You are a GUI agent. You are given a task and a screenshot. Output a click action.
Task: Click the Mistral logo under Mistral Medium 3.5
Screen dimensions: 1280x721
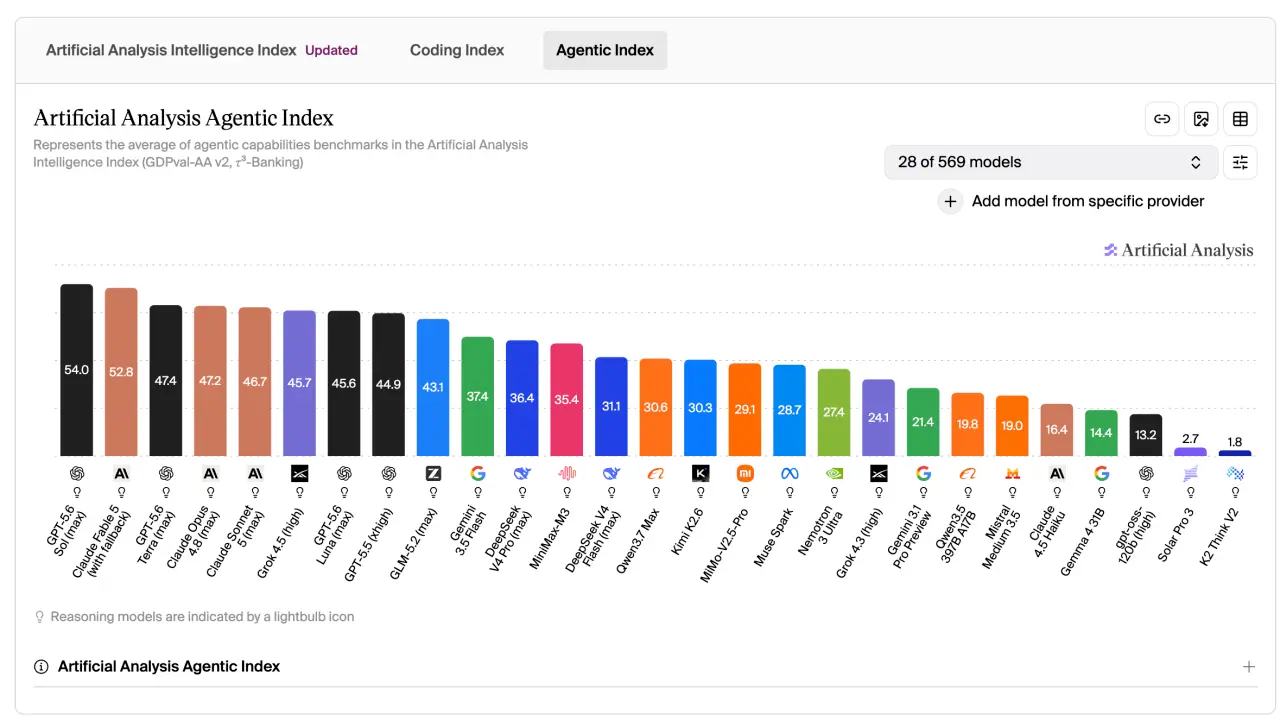(1012, 473)
